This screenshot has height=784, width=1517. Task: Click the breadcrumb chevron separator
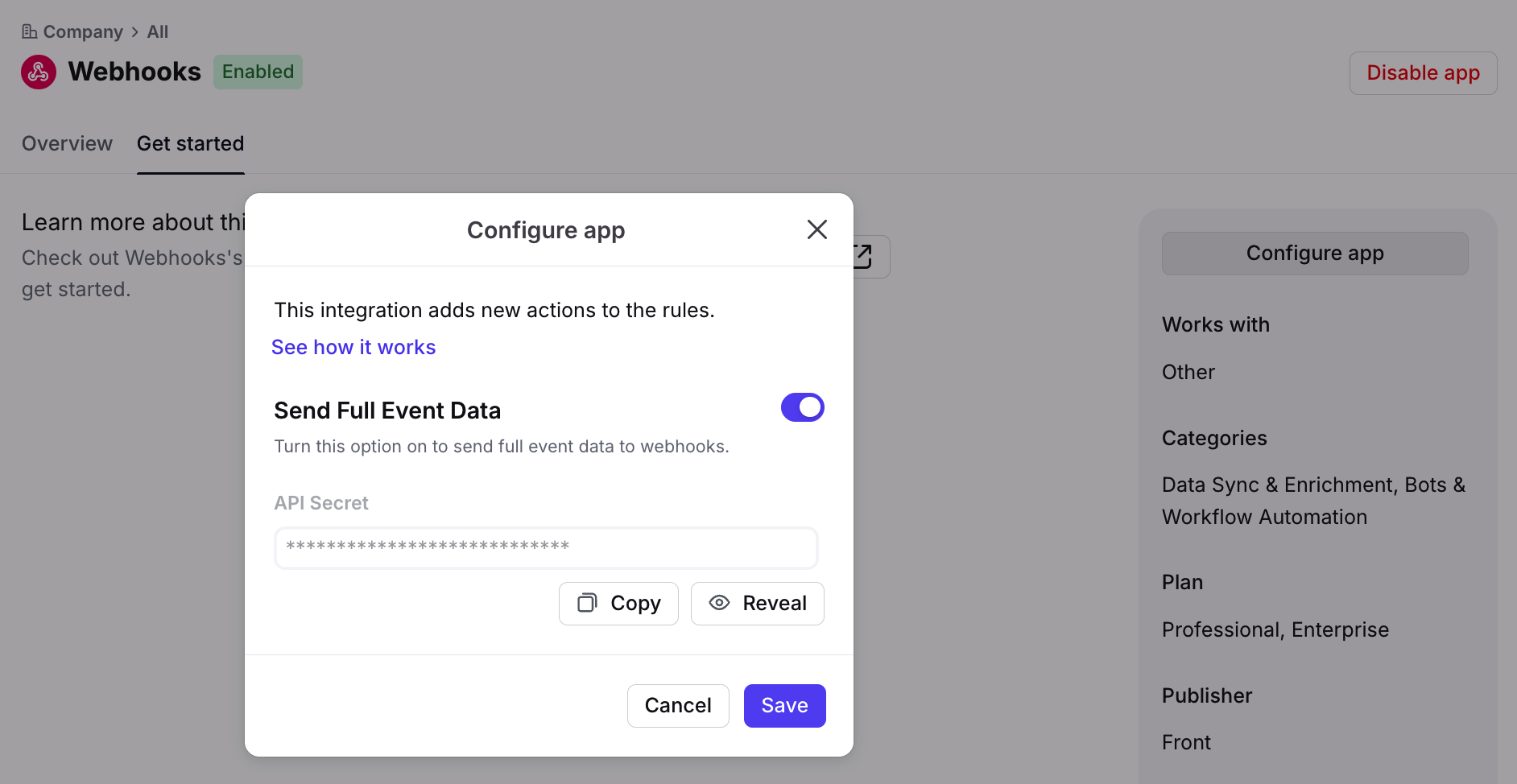click(x=135, y=31)
